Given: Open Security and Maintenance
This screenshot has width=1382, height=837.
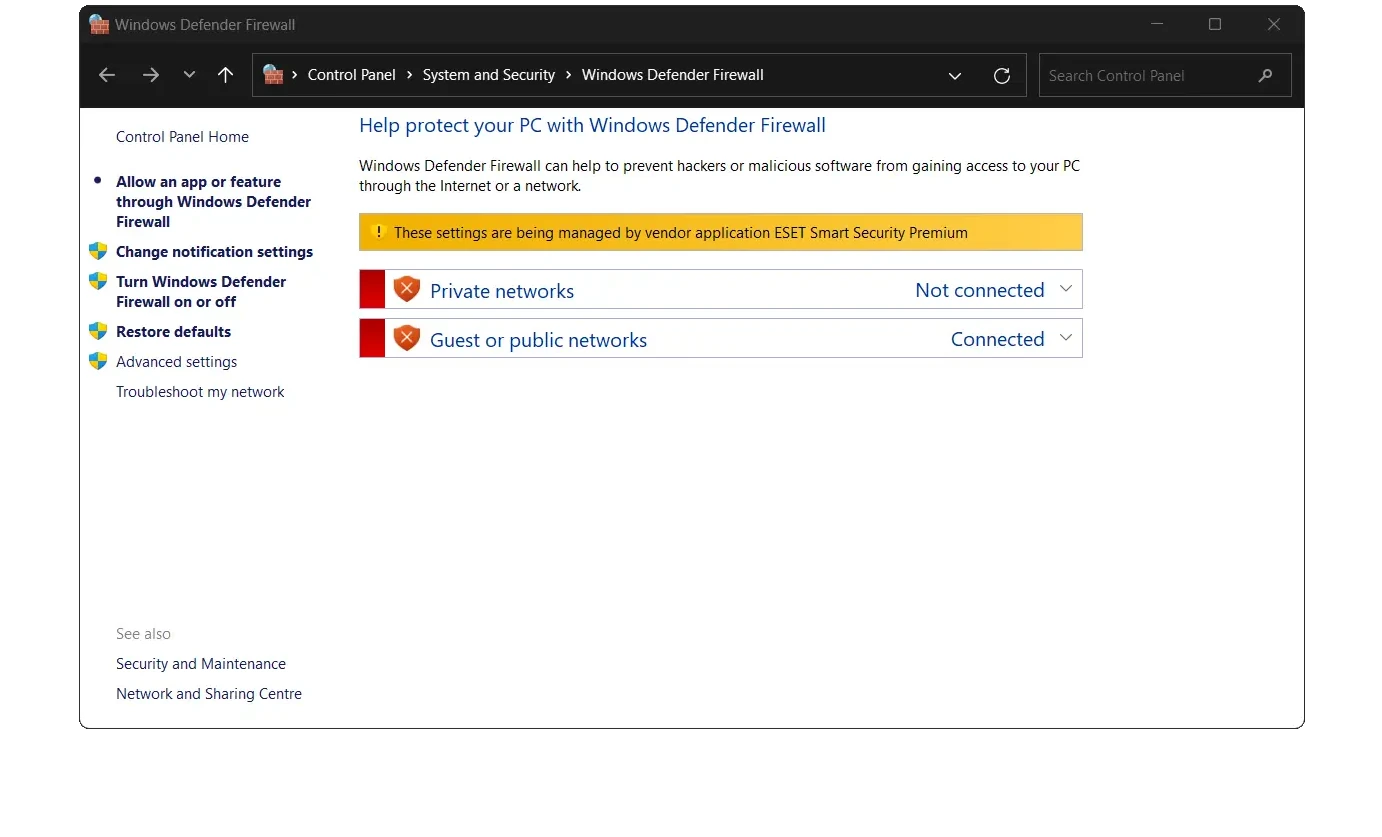Looking at the screenshot, I should [x=201, y=664].
